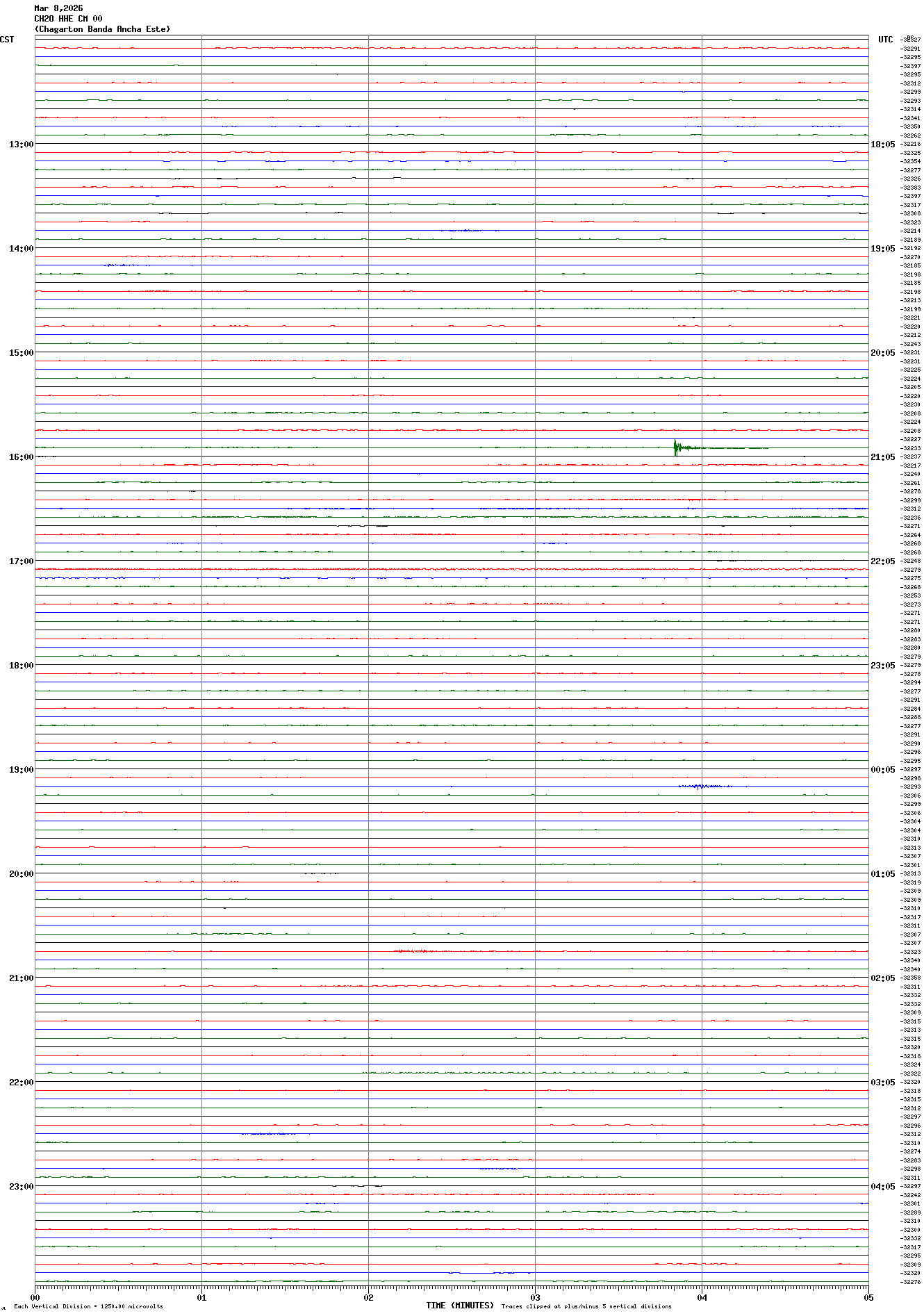Select the continuous red noisy trace after 17:00
The width and height of the screenshot is (924, 1316).
[x=452, y=569]
